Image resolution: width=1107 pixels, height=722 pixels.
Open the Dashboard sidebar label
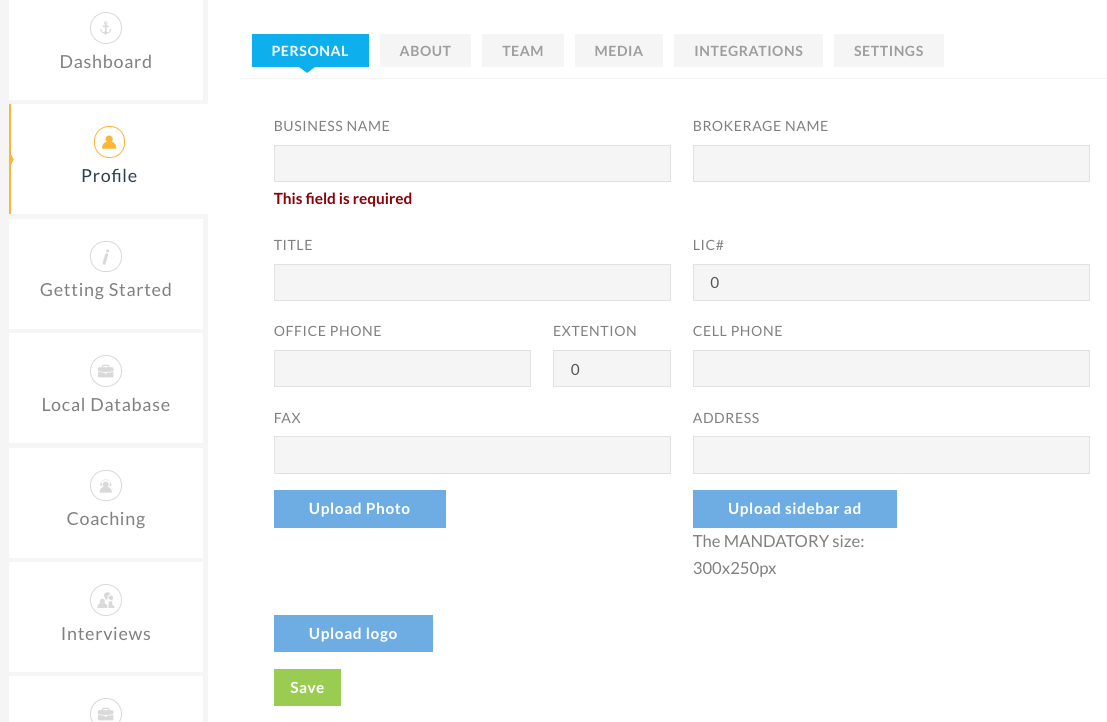(x=106, y=62)
